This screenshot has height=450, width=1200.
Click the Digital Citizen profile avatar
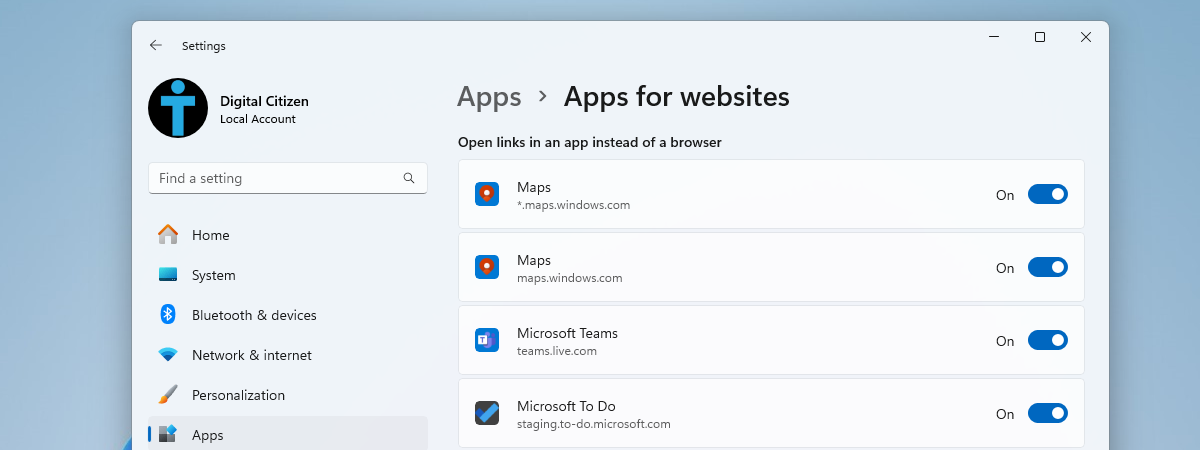178,108
